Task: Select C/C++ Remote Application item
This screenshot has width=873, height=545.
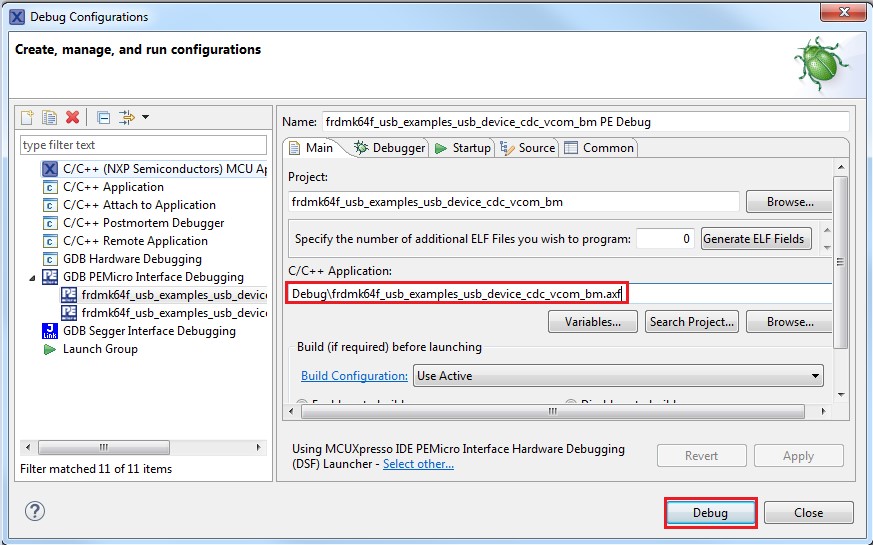Action: click(x=135, y=241)
